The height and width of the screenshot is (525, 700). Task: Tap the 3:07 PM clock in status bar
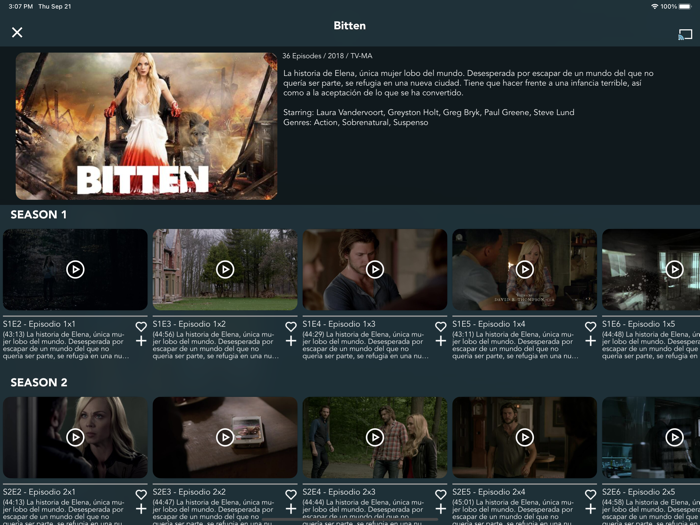coord(21,6)
